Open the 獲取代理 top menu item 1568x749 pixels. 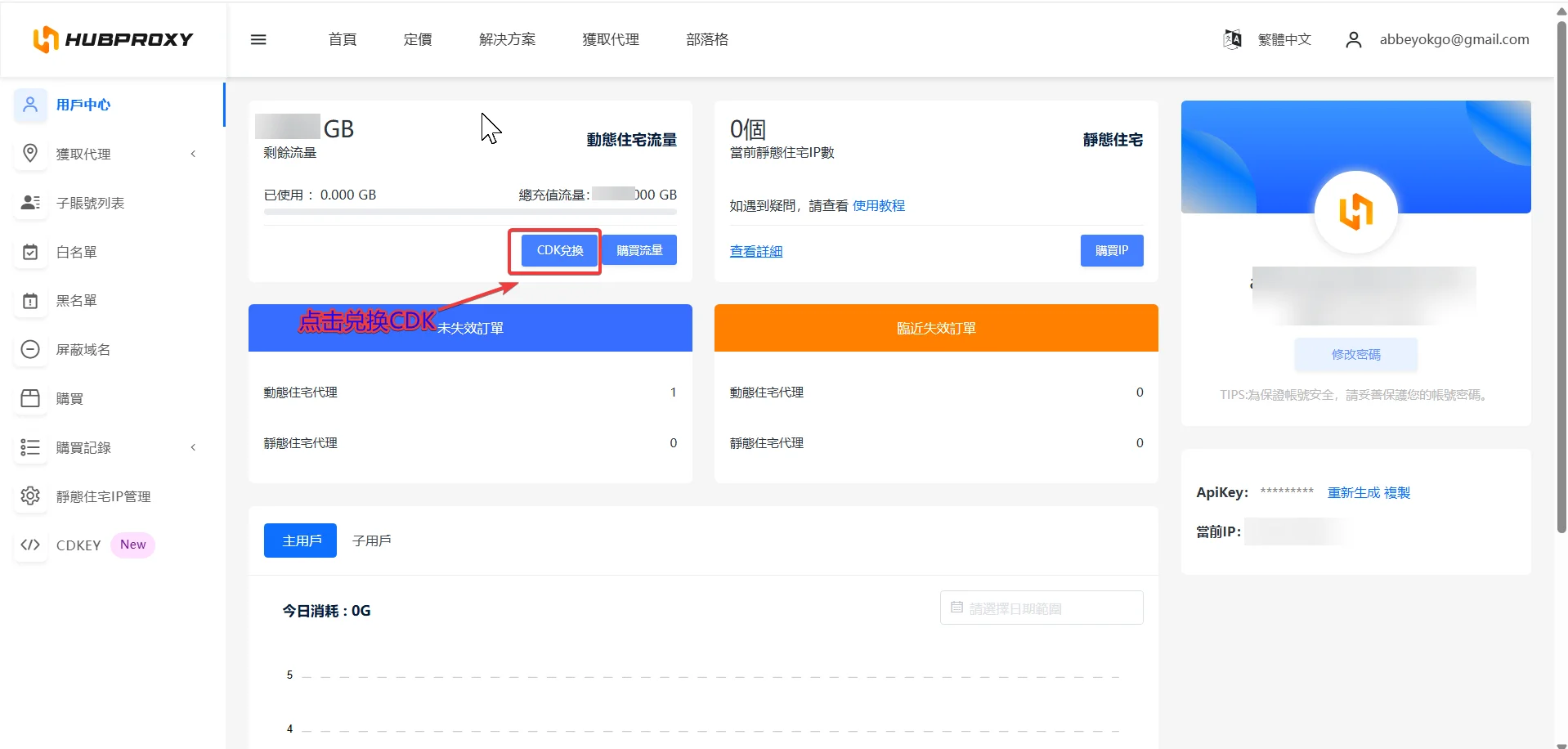click(611, 39)
